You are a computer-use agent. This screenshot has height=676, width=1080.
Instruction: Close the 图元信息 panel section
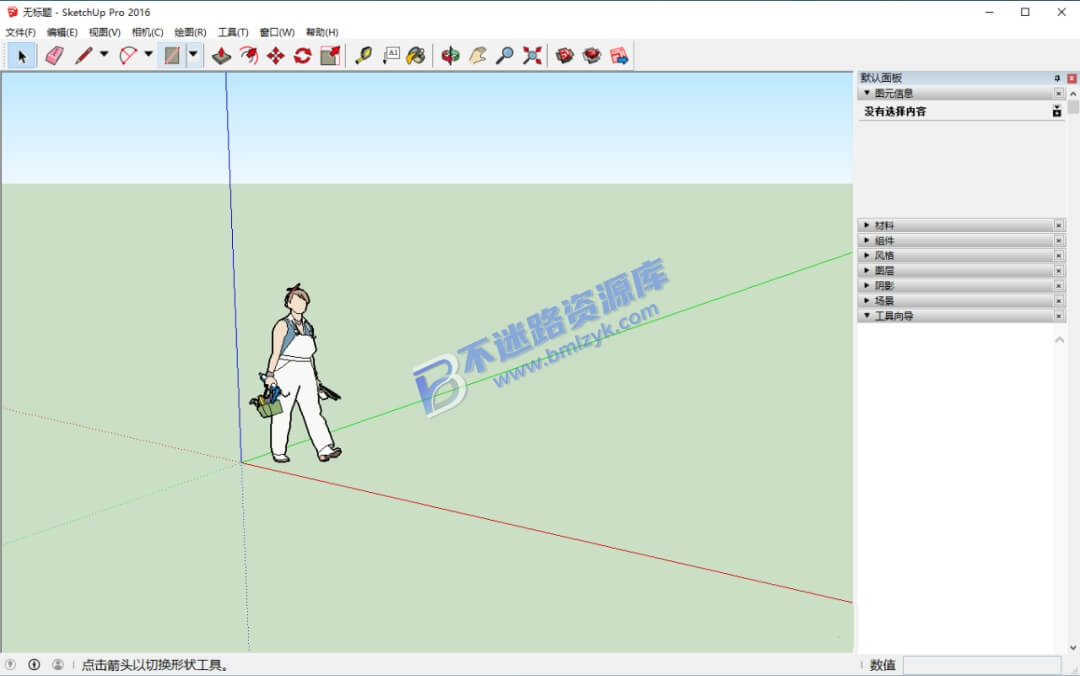point(1059,93)
